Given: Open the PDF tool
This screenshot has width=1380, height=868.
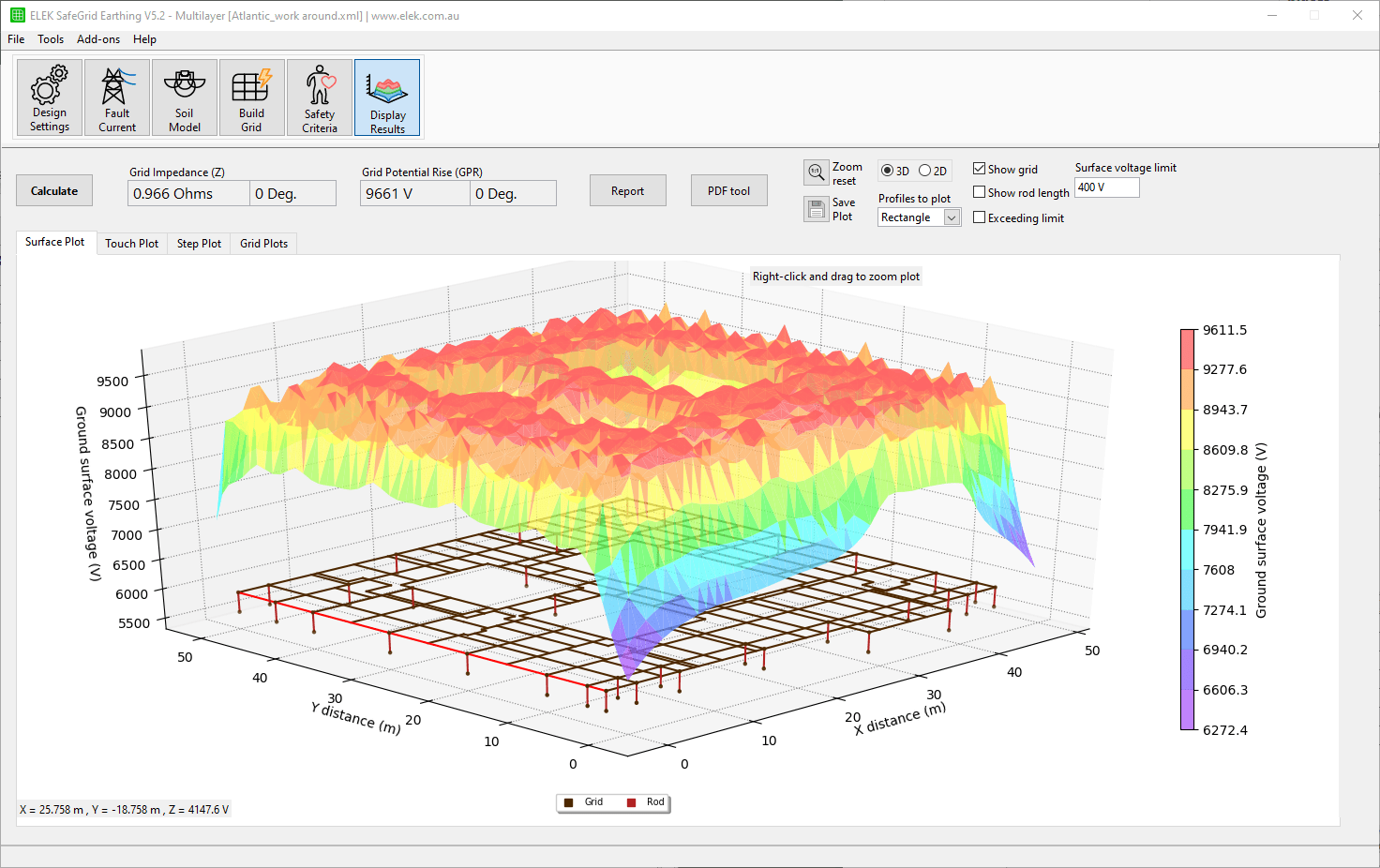Looking at the screenshot, I should tap(728, 190).
